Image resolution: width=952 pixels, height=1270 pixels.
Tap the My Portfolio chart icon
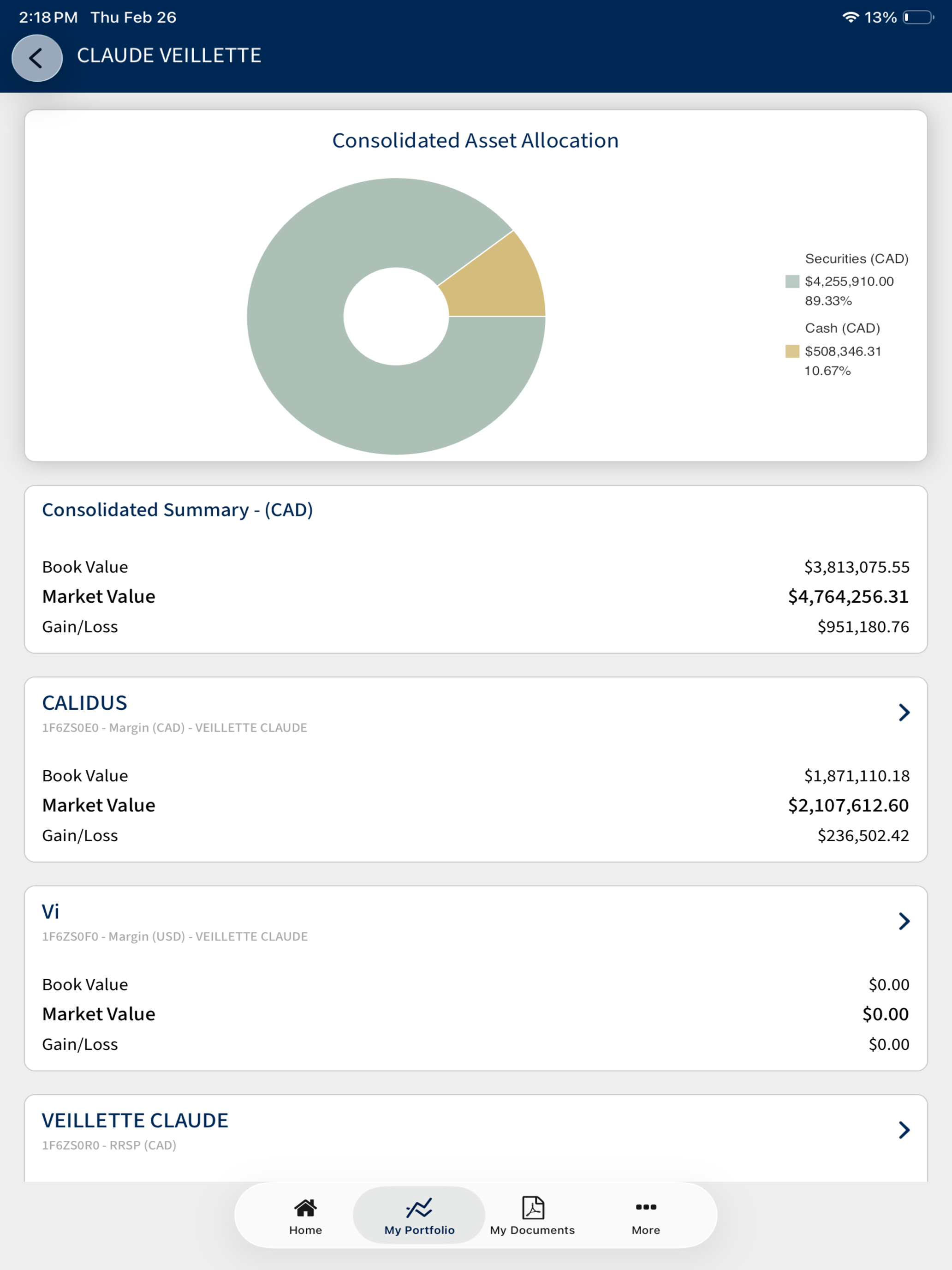419,1208
